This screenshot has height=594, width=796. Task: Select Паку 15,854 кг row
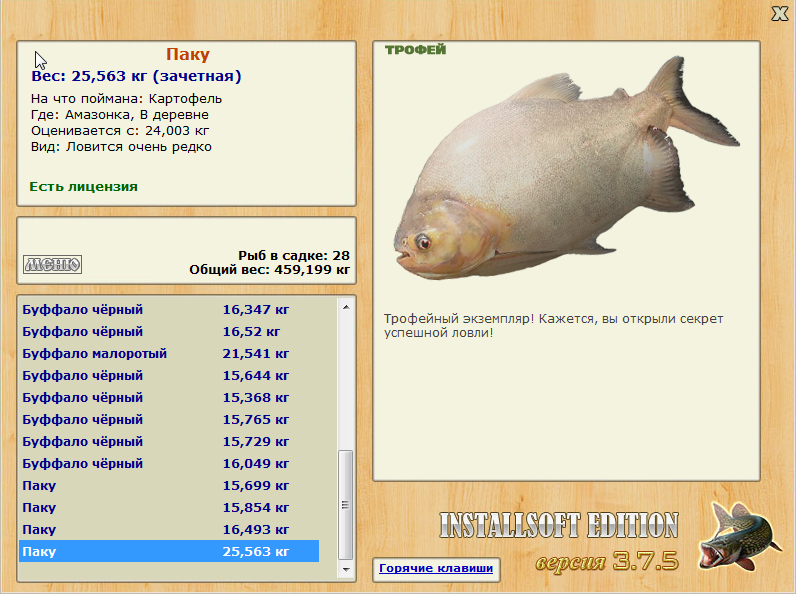[169, 508]
